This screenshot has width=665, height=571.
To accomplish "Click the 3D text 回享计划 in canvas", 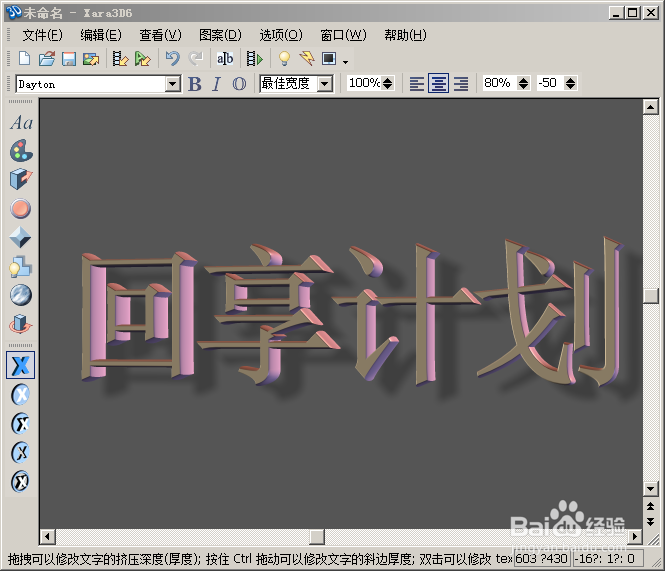I will click(x=352, y=312).
